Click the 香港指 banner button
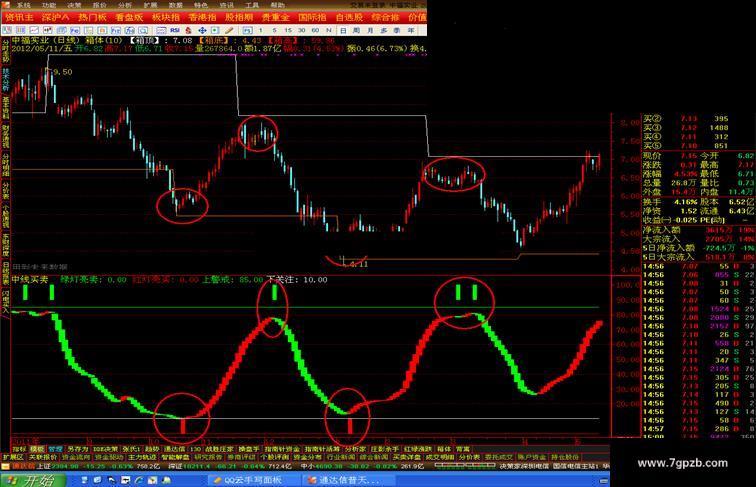 tap(202, 17)
